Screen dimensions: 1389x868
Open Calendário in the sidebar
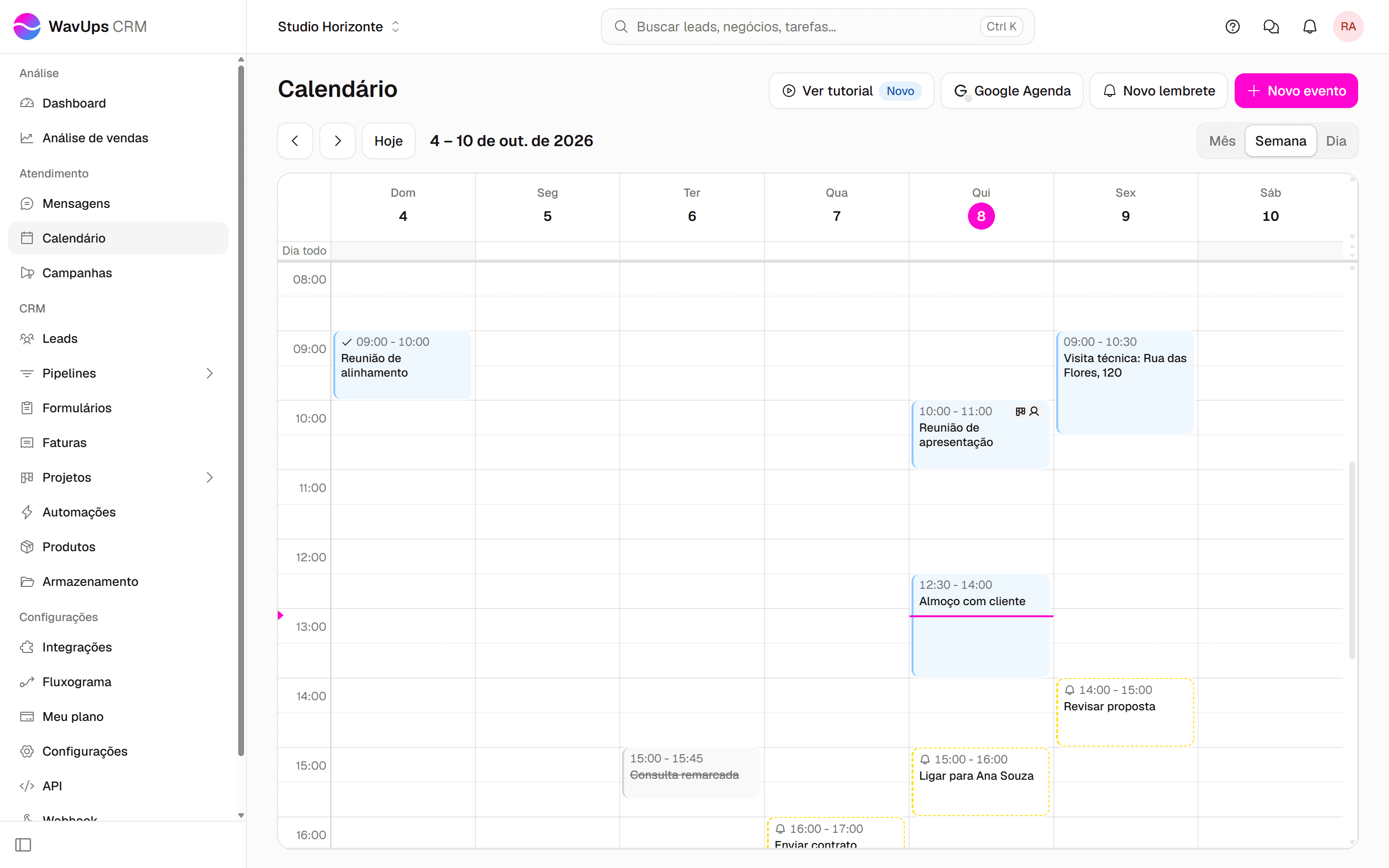click(x=118, y=238)
